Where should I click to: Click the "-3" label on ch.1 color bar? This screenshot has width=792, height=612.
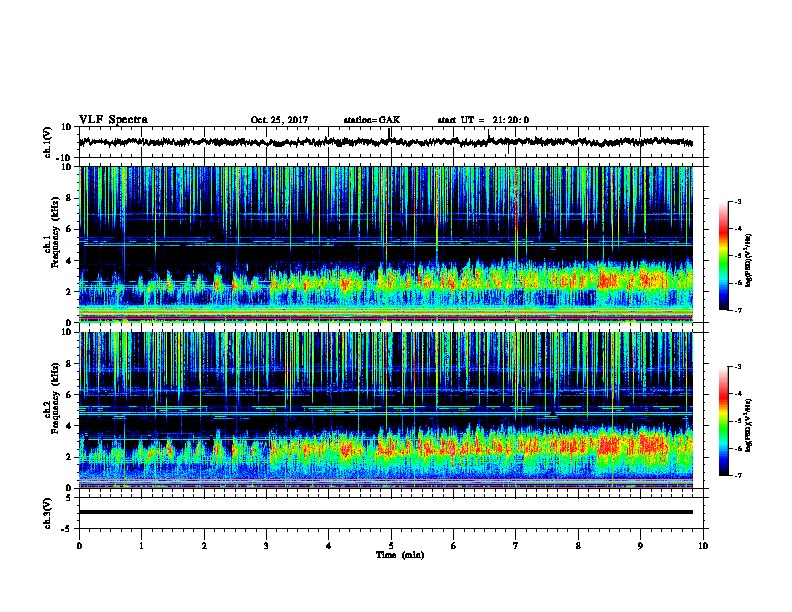pos(738,201)
